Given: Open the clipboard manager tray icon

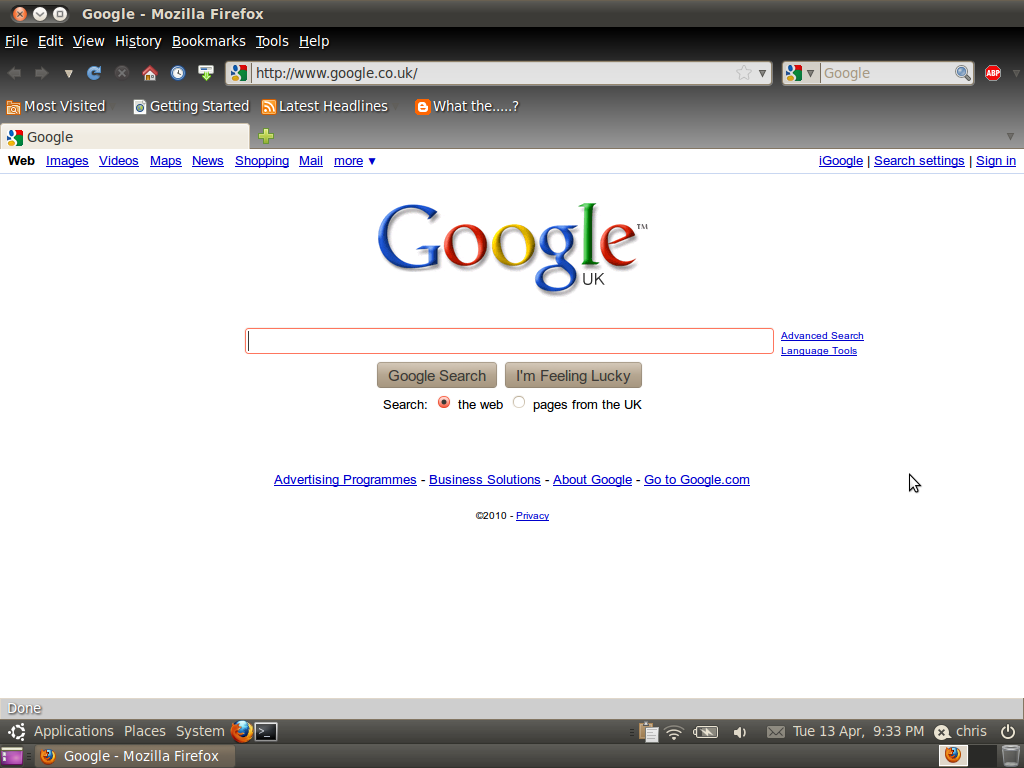Looking at the screenshot, I should point(648,732).
